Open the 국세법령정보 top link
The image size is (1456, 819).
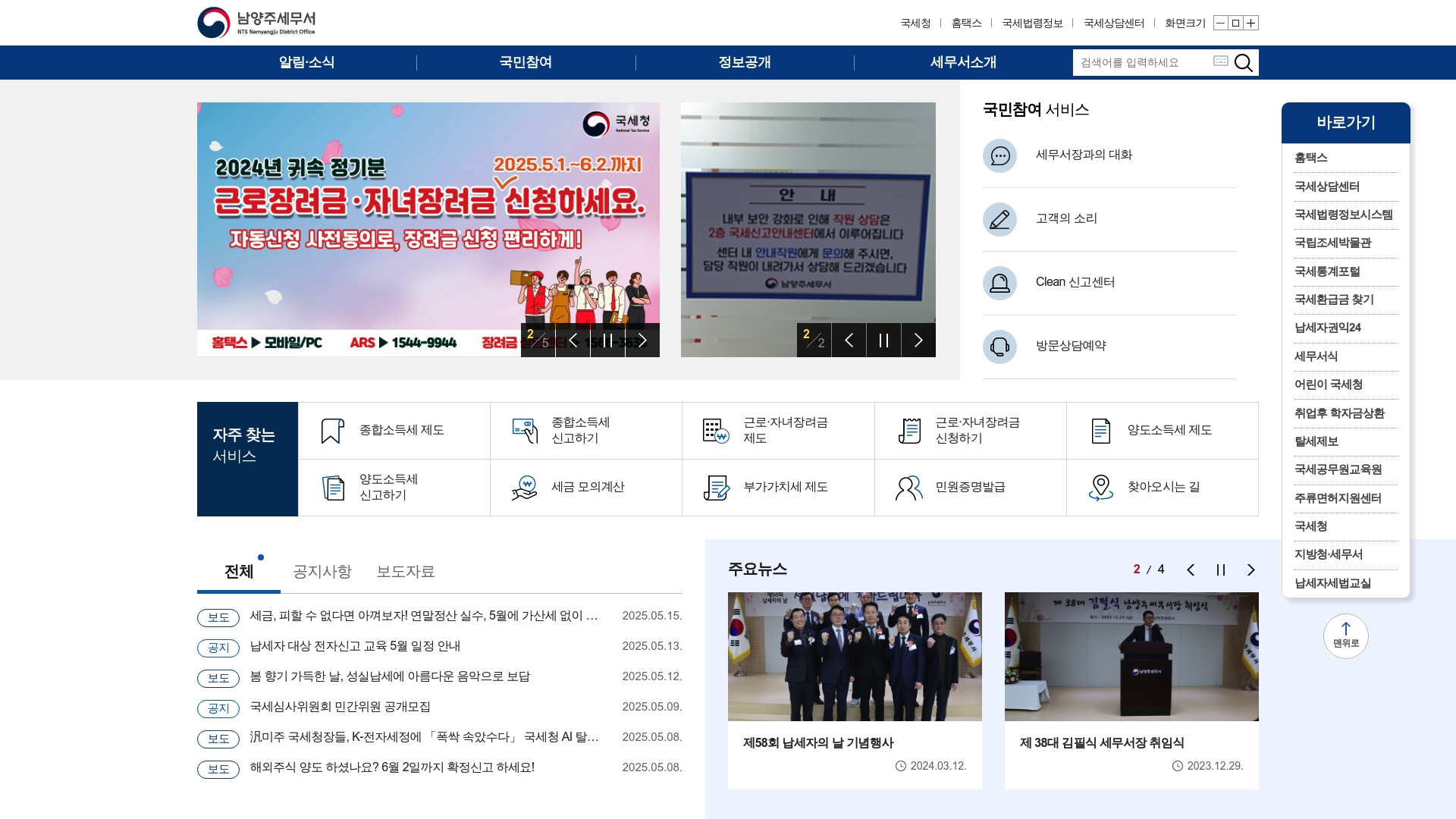coord(1032,23)
